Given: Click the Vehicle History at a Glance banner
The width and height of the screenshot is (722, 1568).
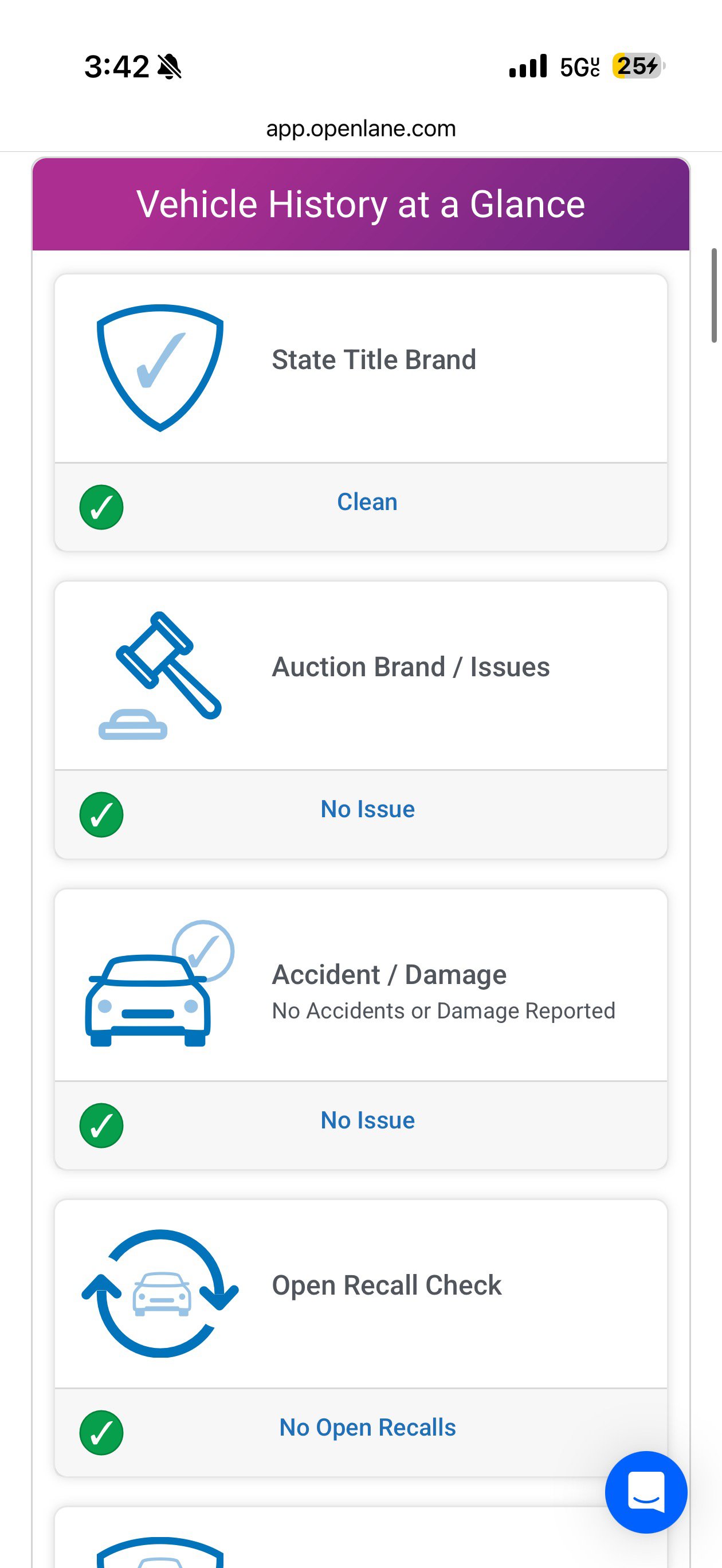Looking at the screenshot, I should (361, 204).
